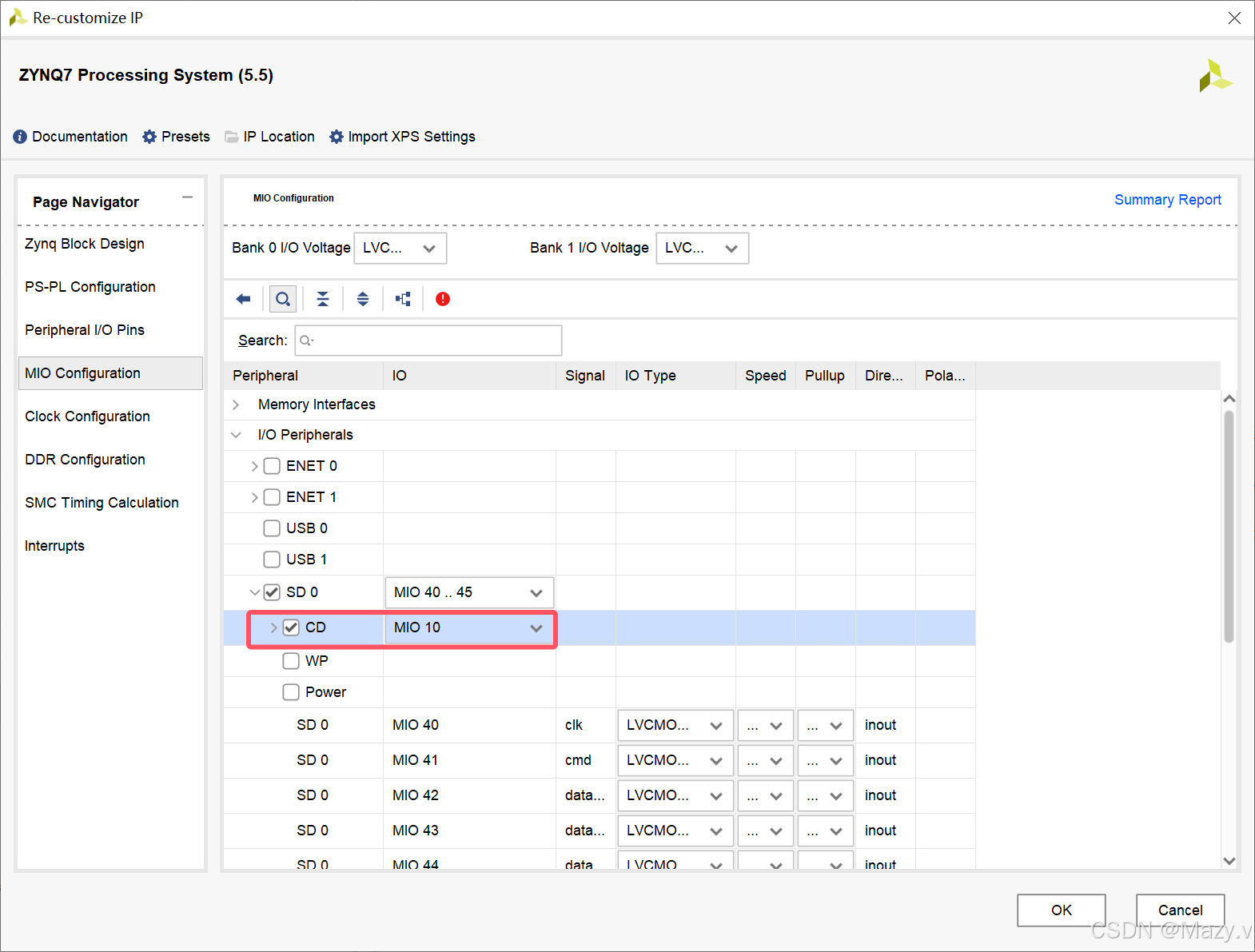Open the Summary Report link
This screenshot has width=1255, height=952.
(x=1168, y=200)
